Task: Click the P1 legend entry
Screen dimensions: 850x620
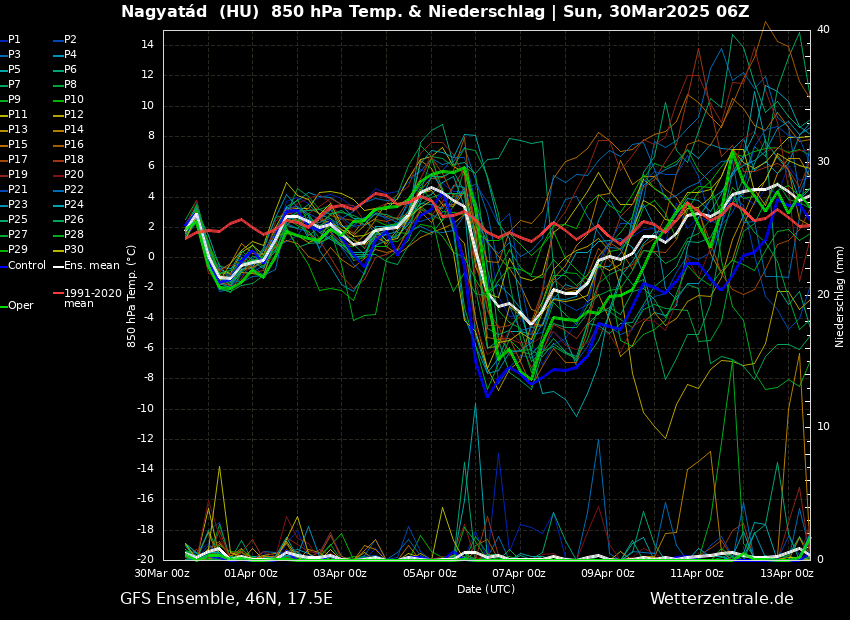Action: pyautogui.click(x=14, y=40)
